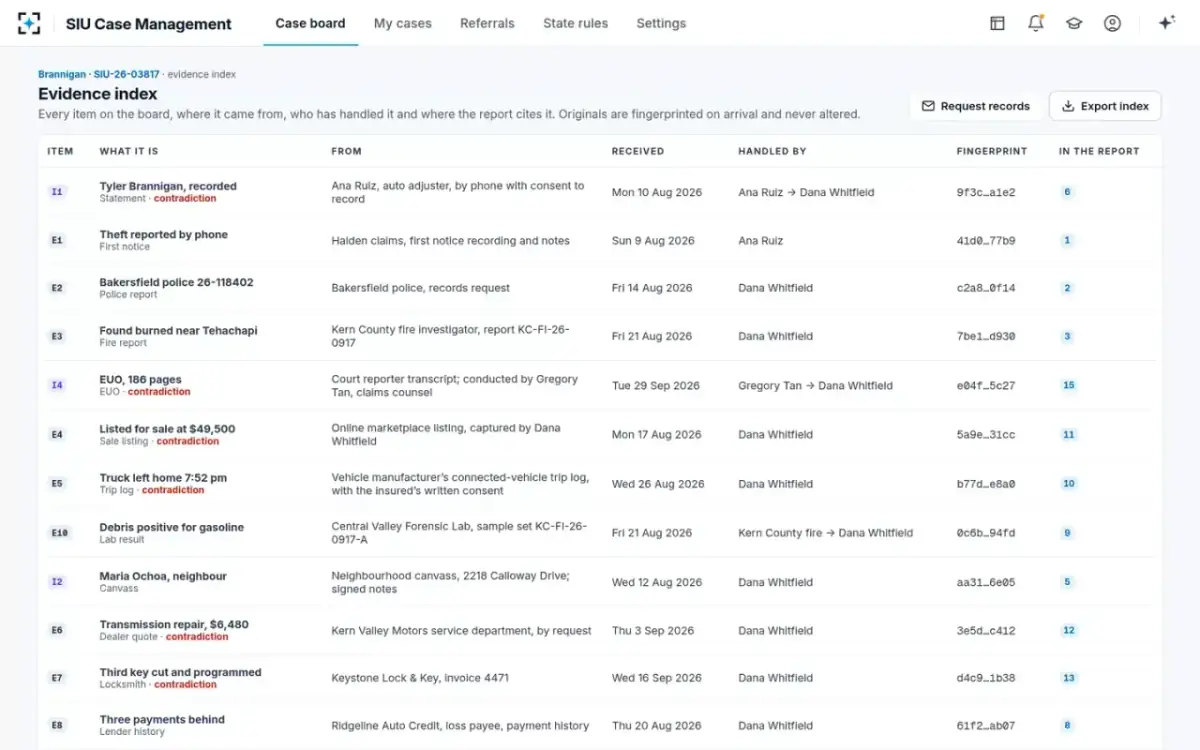Click the Export index button
The height and width of the screenshot is (750, 1200).
click(1105, 106)
